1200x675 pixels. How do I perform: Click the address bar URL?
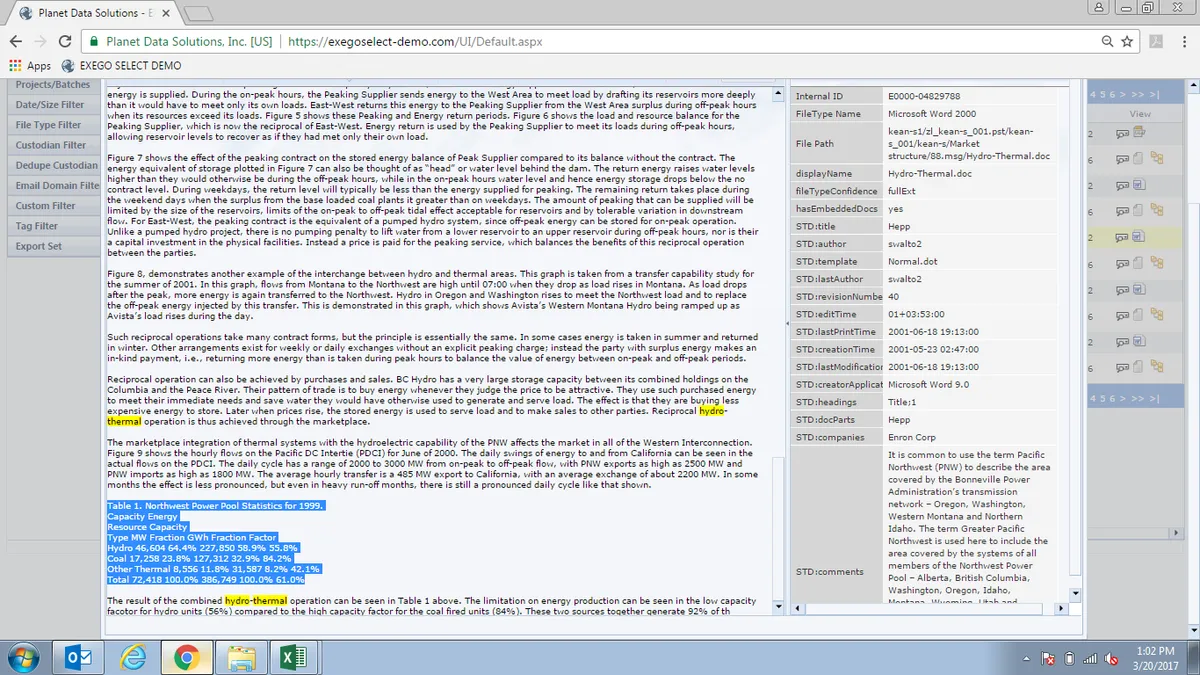415,42
